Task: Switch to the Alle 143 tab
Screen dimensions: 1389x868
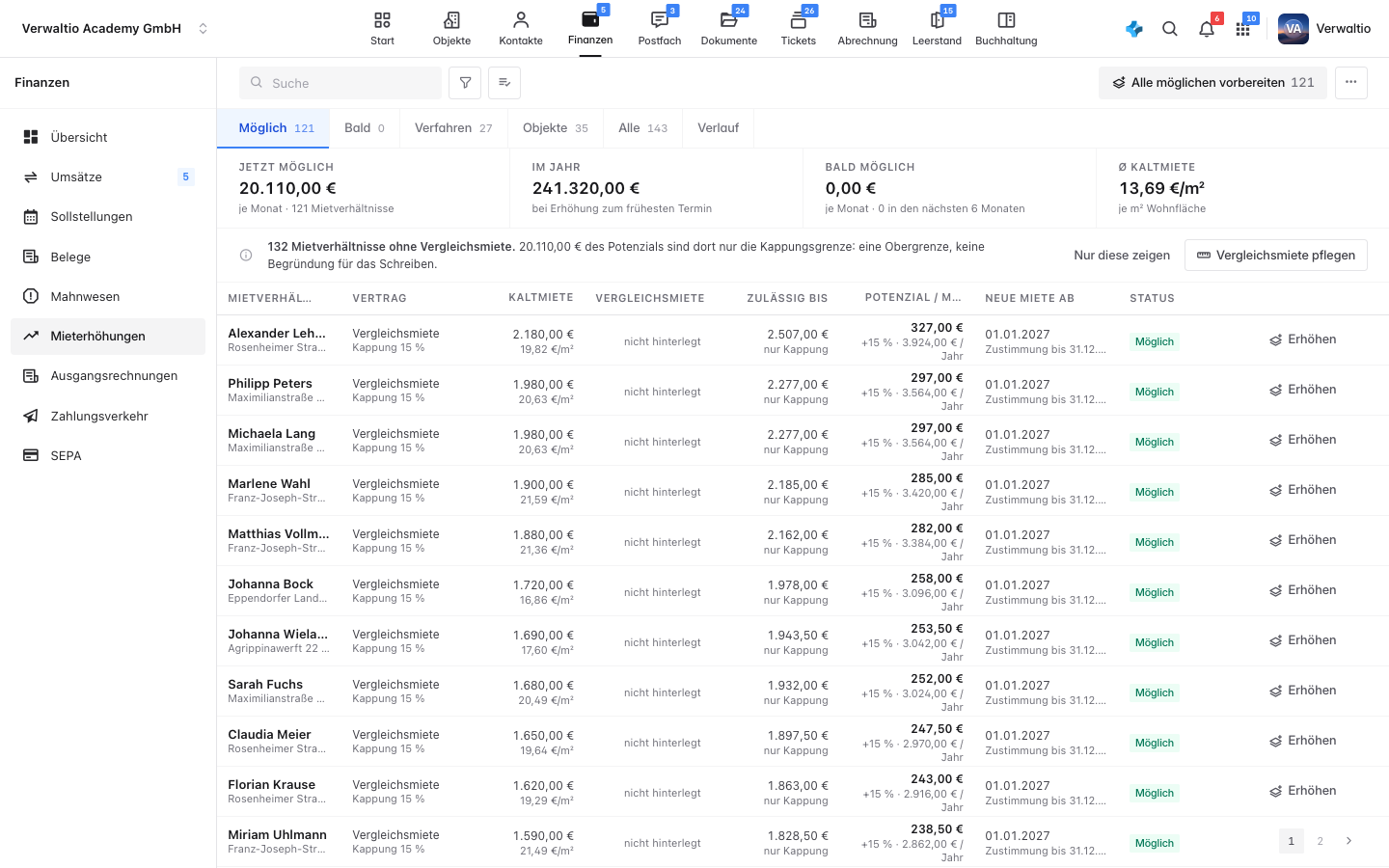Action: (643, 128)
